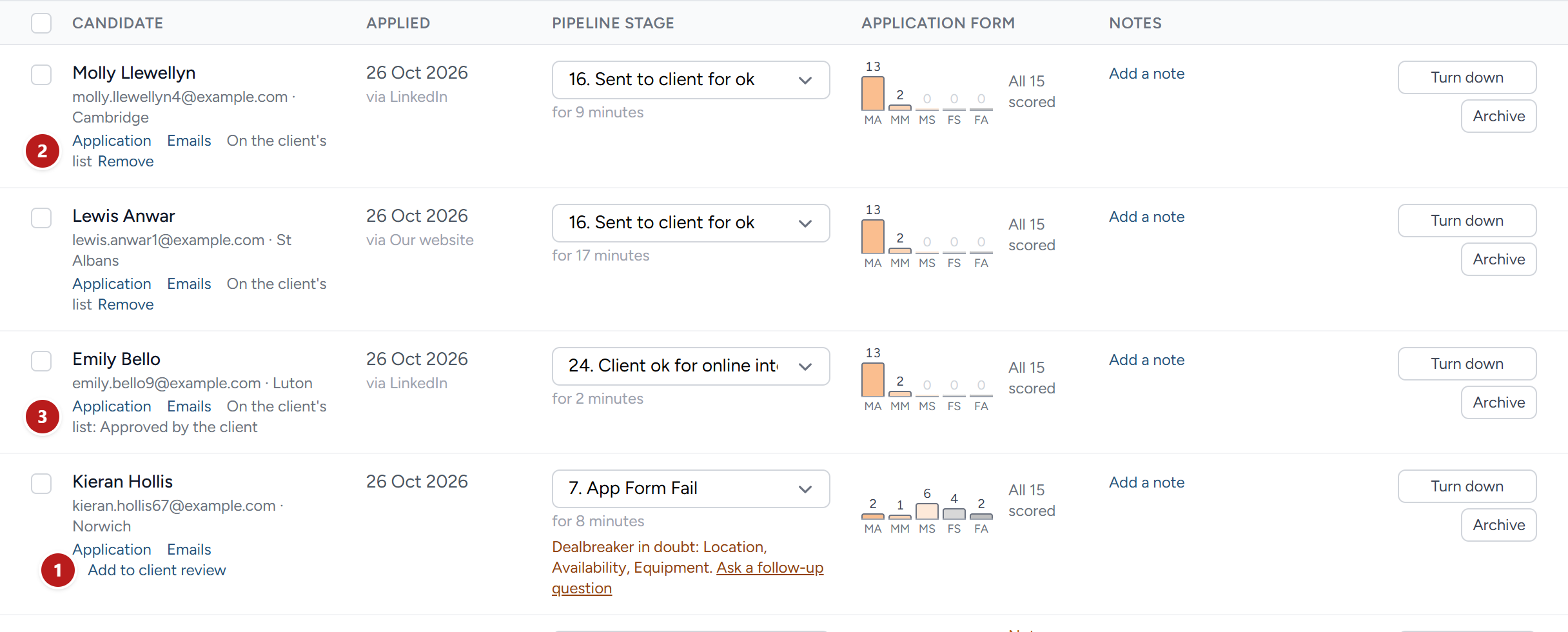Open Emily Bello's Emails link
Image resolution: width=1568 pixels, height=632 pixels.
tap(189, 406)
